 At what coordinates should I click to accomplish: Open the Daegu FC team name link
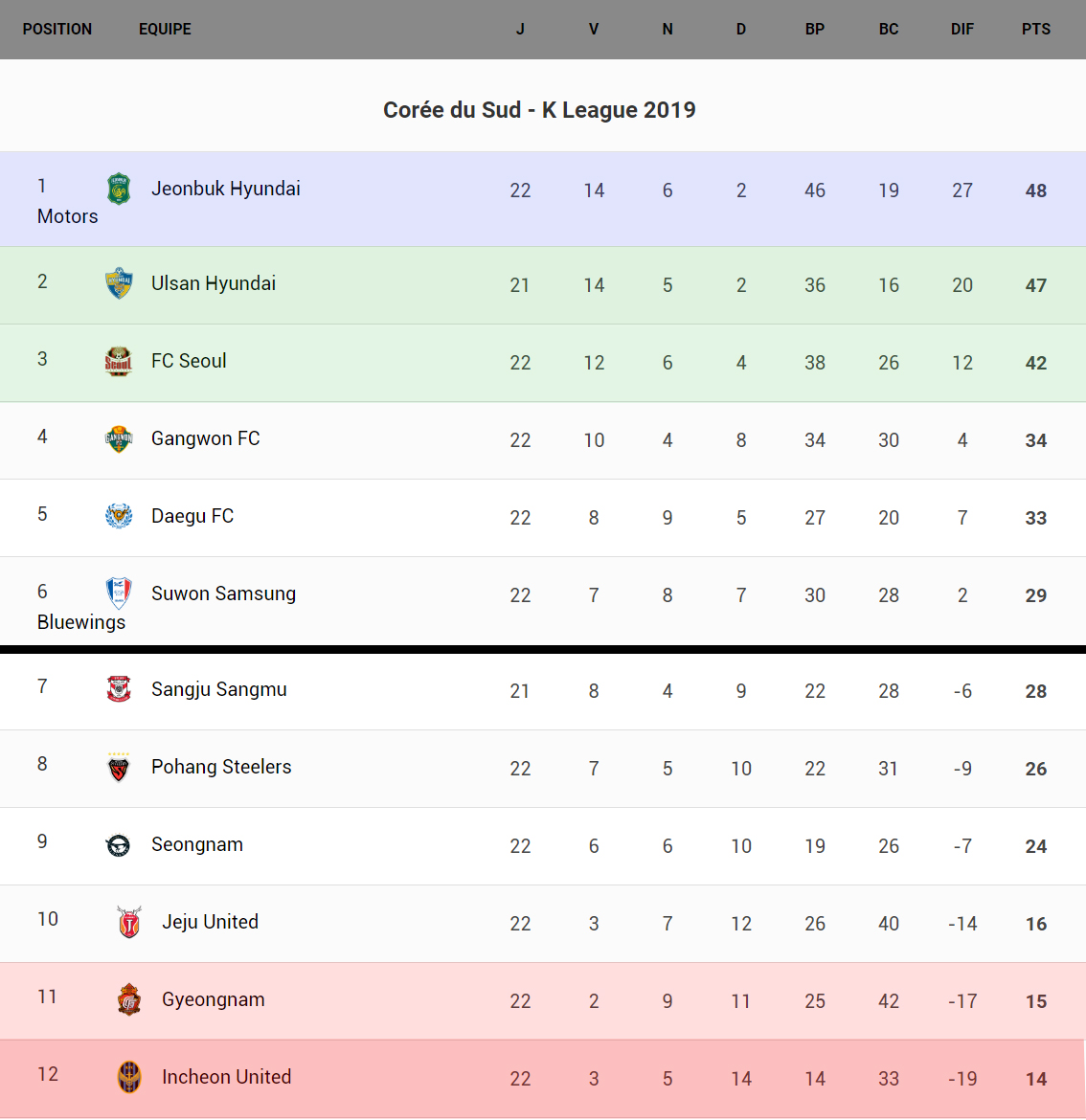(x=192, y=516)
